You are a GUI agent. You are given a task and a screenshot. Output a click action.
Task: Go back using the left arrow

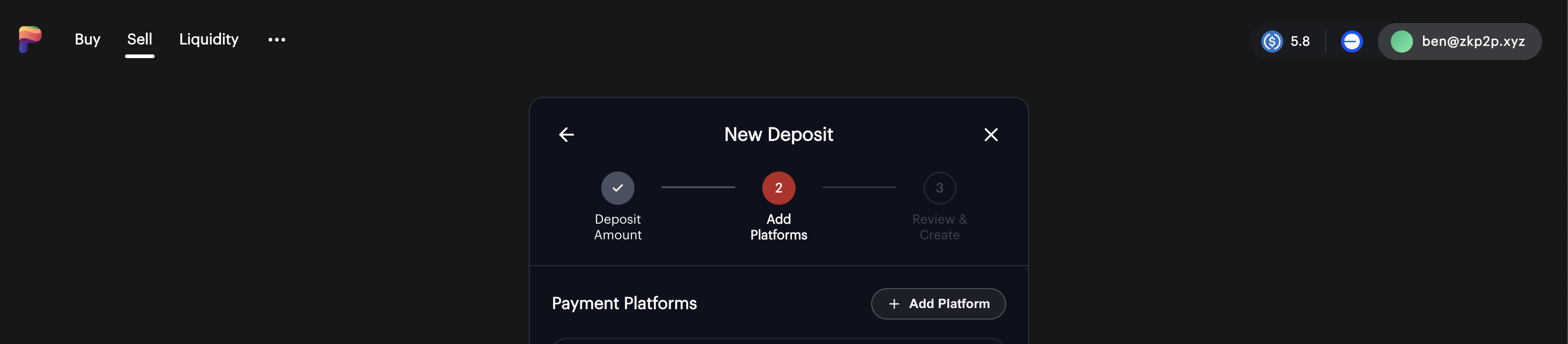pos(566,134)
